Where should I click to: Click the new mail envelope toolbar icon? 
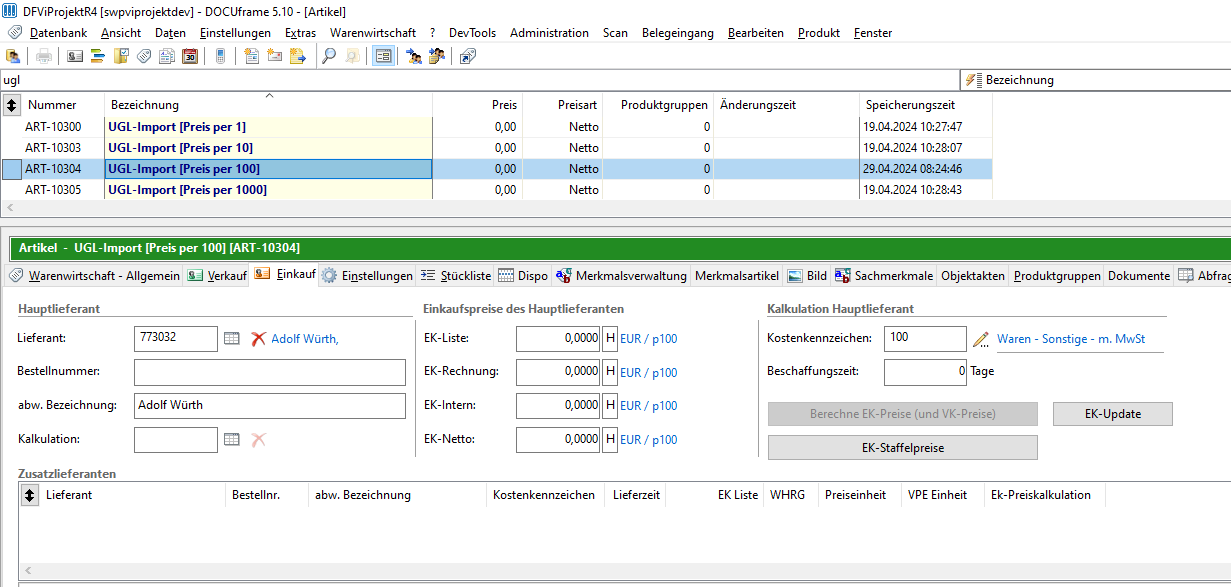click(x=274, y=56)
